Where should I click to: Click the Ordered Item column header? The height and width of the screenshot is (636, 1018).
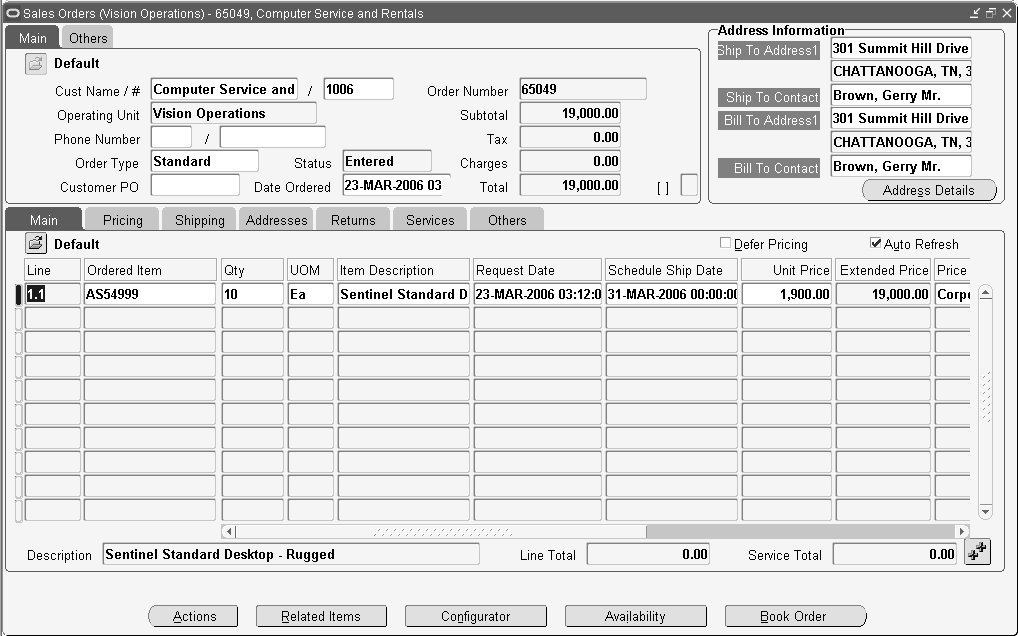click(150, 270)
